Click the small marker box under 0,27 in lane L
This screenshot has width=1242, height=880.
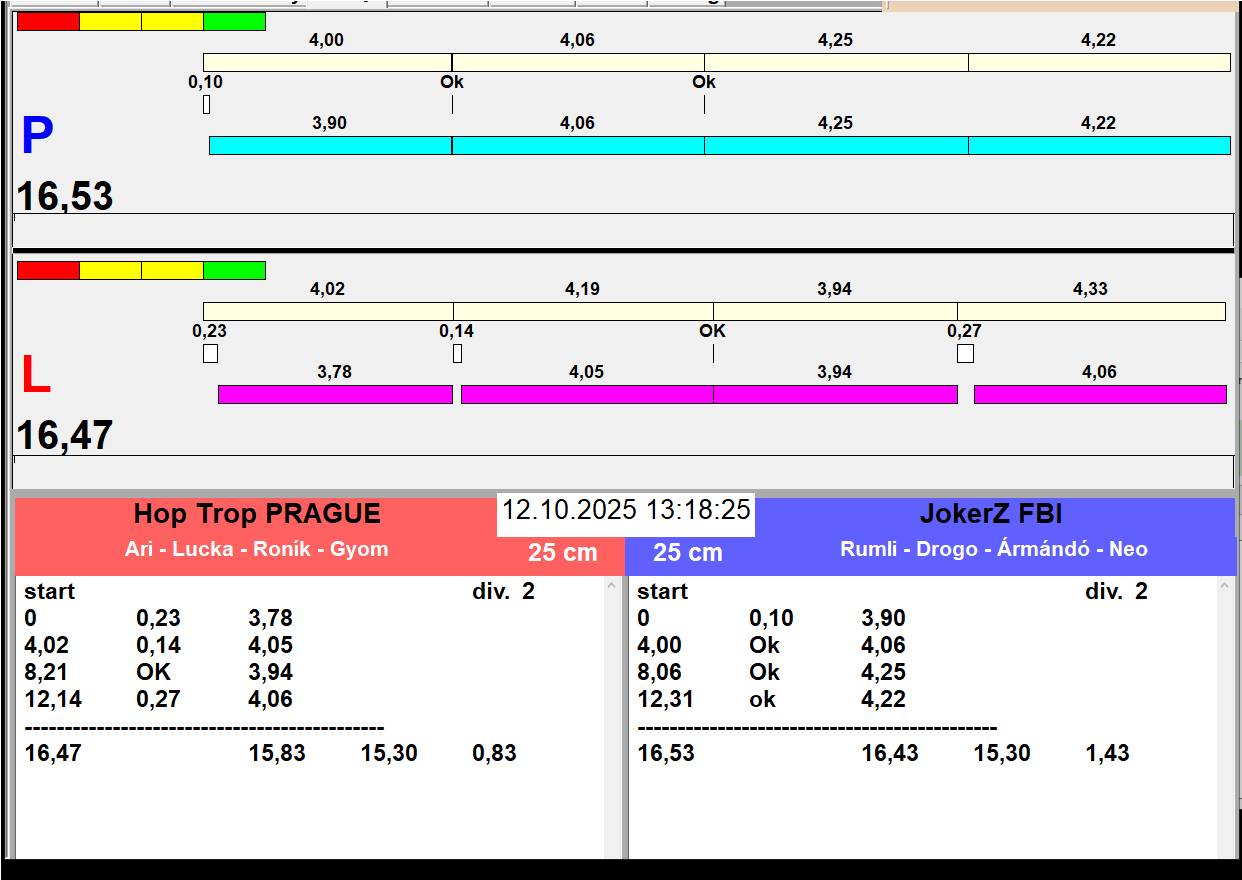(965, 353)
